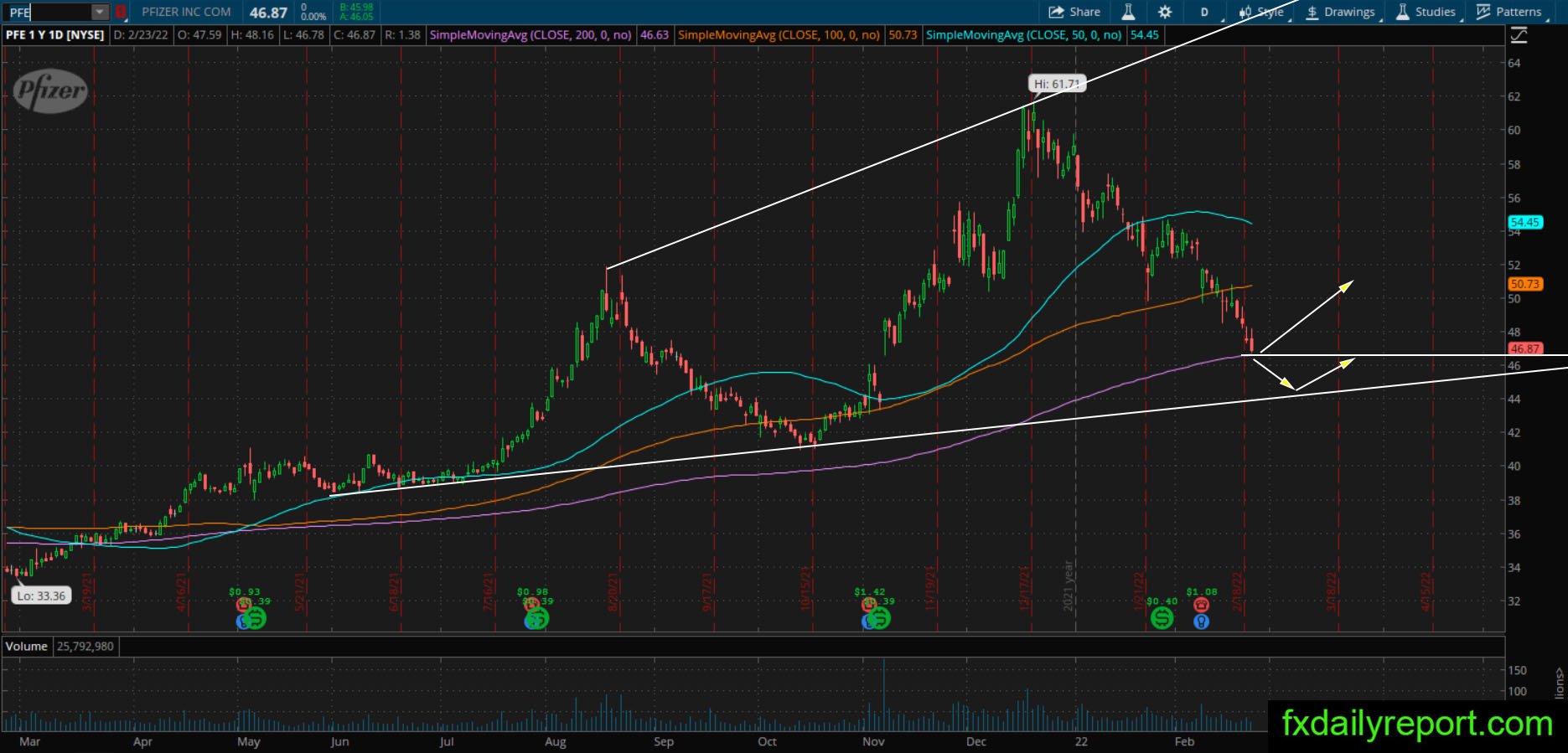The height and width of the screenshot is (753, 1568).
Task: Click the green dividend icon under $0.40
Action: click(1162, 619)
